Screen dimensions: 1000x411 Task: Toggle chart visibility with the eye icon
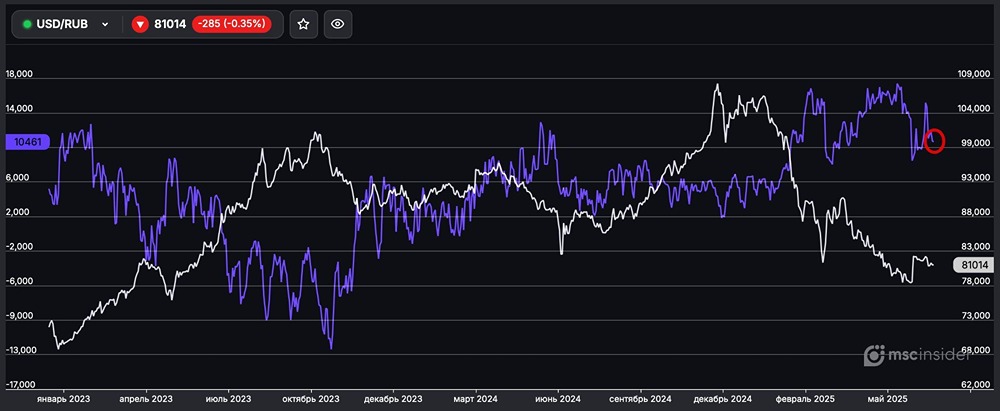click(338, 24)
